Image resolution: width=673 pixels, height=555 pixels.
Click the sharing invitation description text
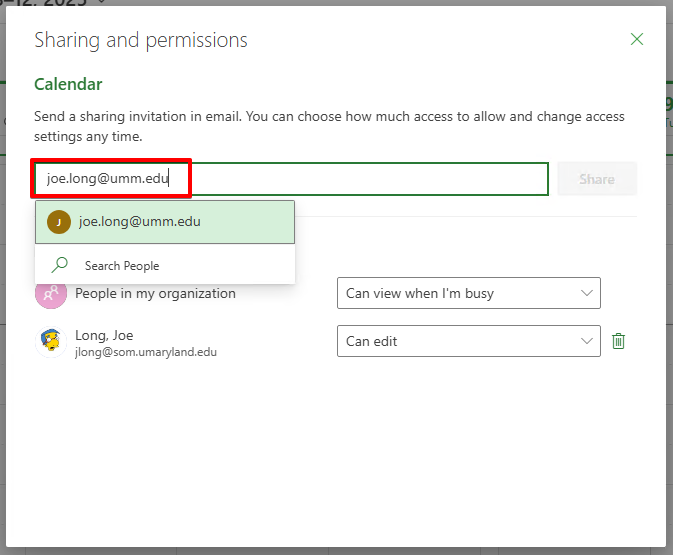pos(329,126)
